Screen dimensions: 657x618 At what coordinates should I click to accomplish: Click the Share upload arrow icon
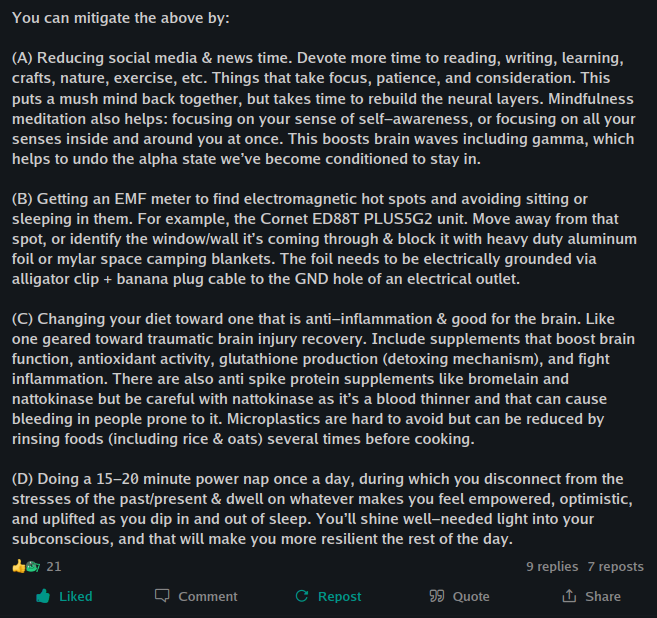pyautogui.click(x=569, y=596)
